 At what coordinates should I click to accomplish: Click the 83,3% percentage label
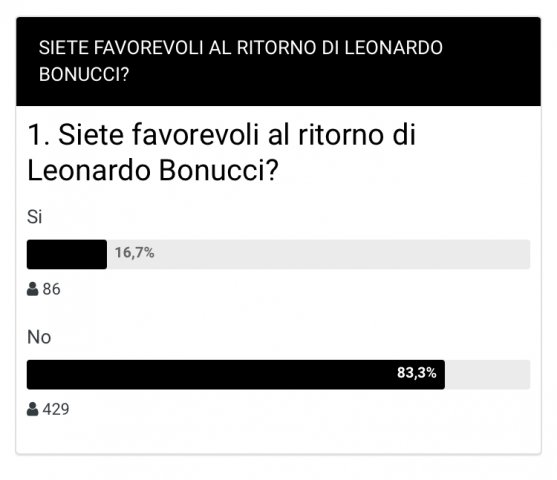click(417, 373)
